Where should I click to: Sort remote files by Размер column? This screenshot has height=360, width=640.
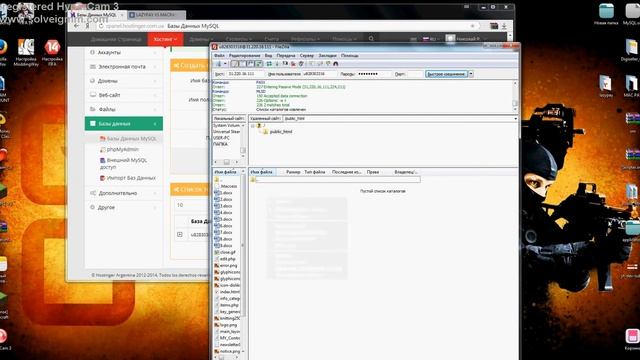pyautogui.click(x=293, y=172)
